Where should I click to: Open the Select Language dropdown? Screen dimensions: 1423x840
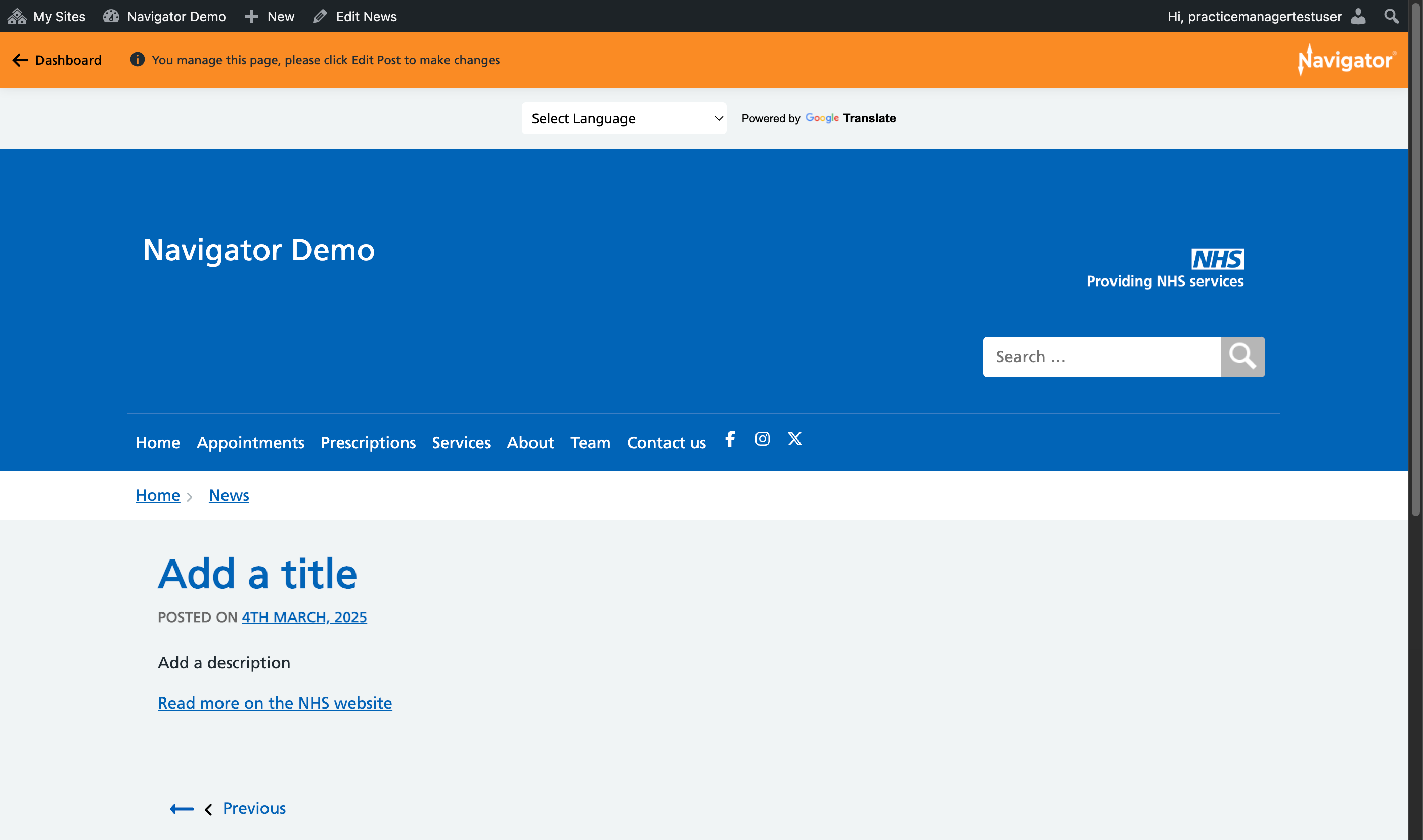[624, 118]
